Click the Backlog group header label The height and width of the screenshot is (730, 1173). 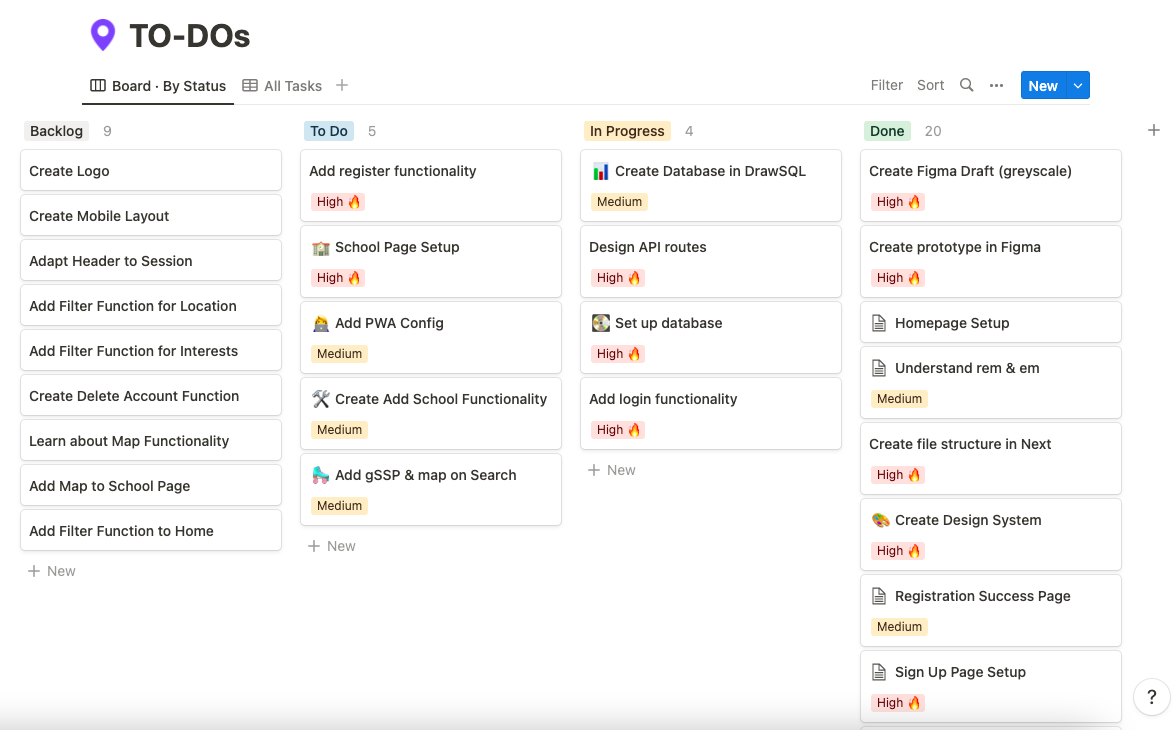click(56, 131)
